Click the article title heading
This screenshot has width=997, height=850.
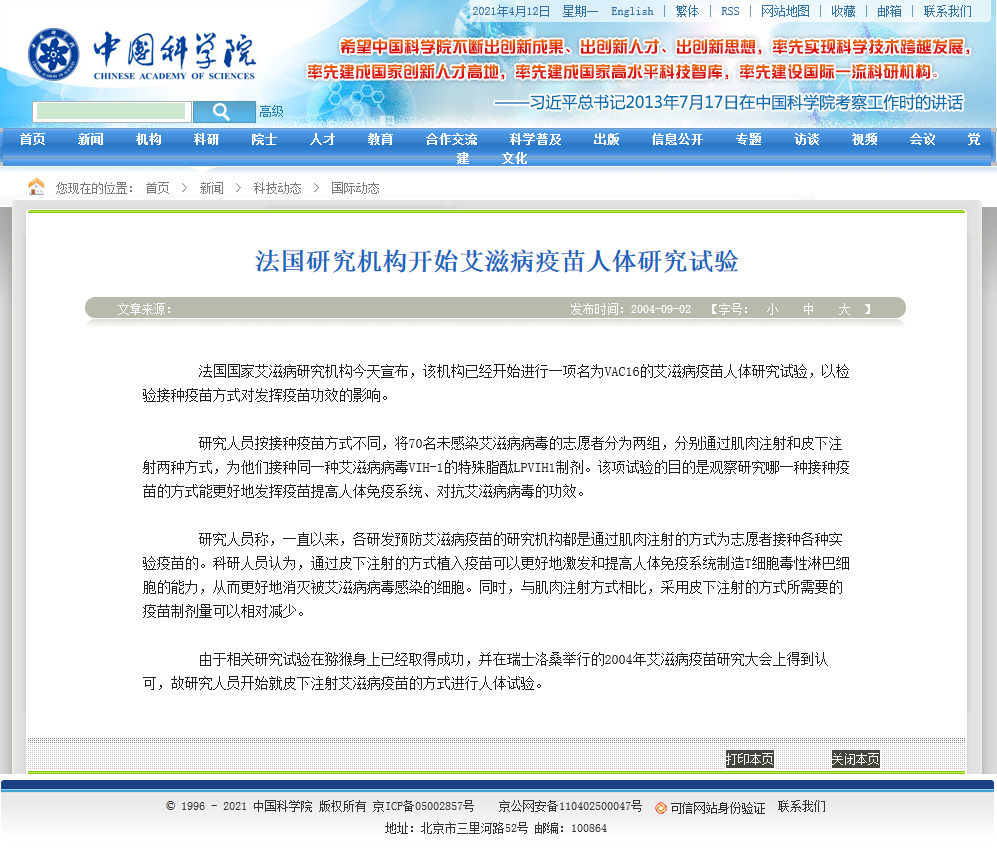(x=497, y=261)
